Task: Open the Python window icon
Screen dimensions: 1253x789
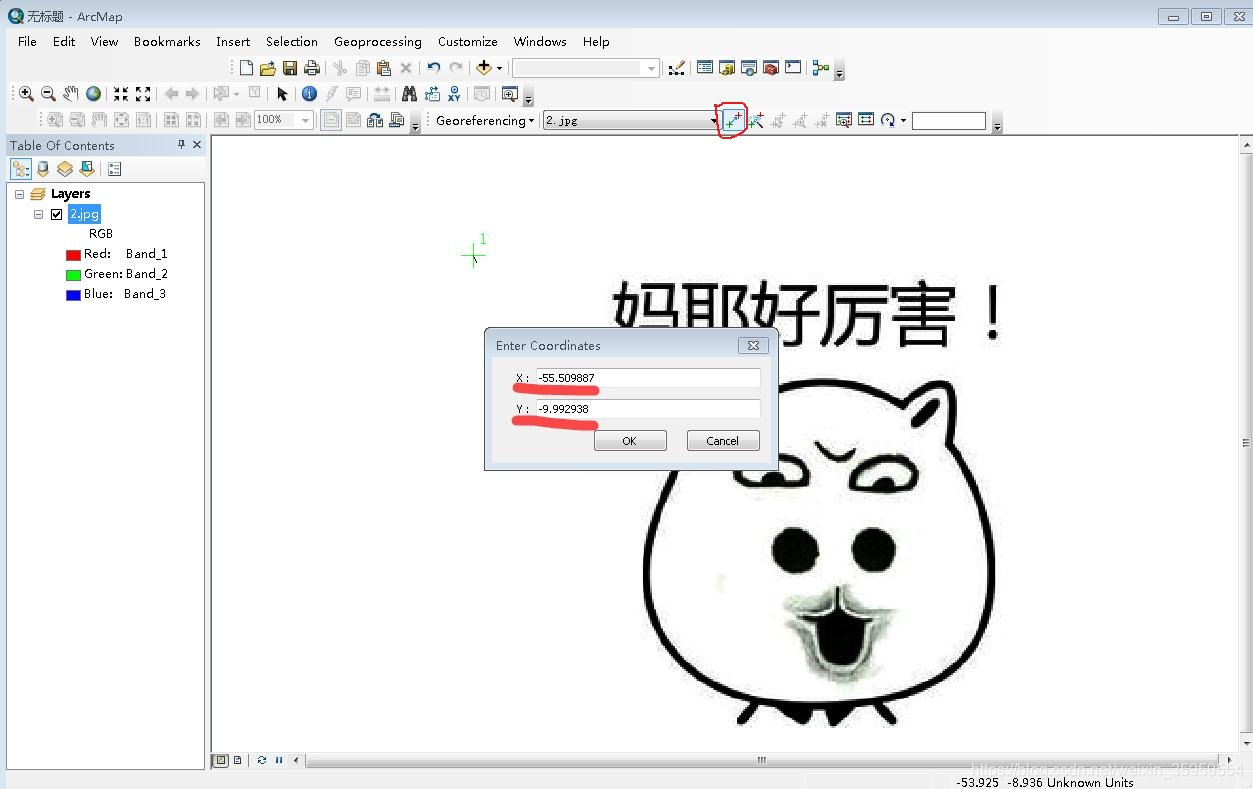Action: [793, 68]
